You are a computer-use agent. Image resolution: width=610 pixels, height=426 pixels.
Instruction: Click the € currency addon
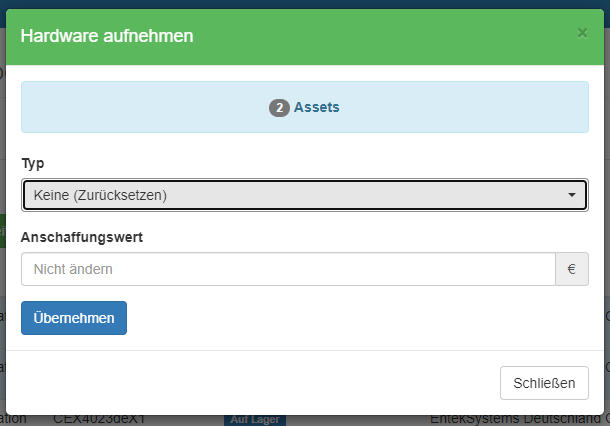(572, 269)
